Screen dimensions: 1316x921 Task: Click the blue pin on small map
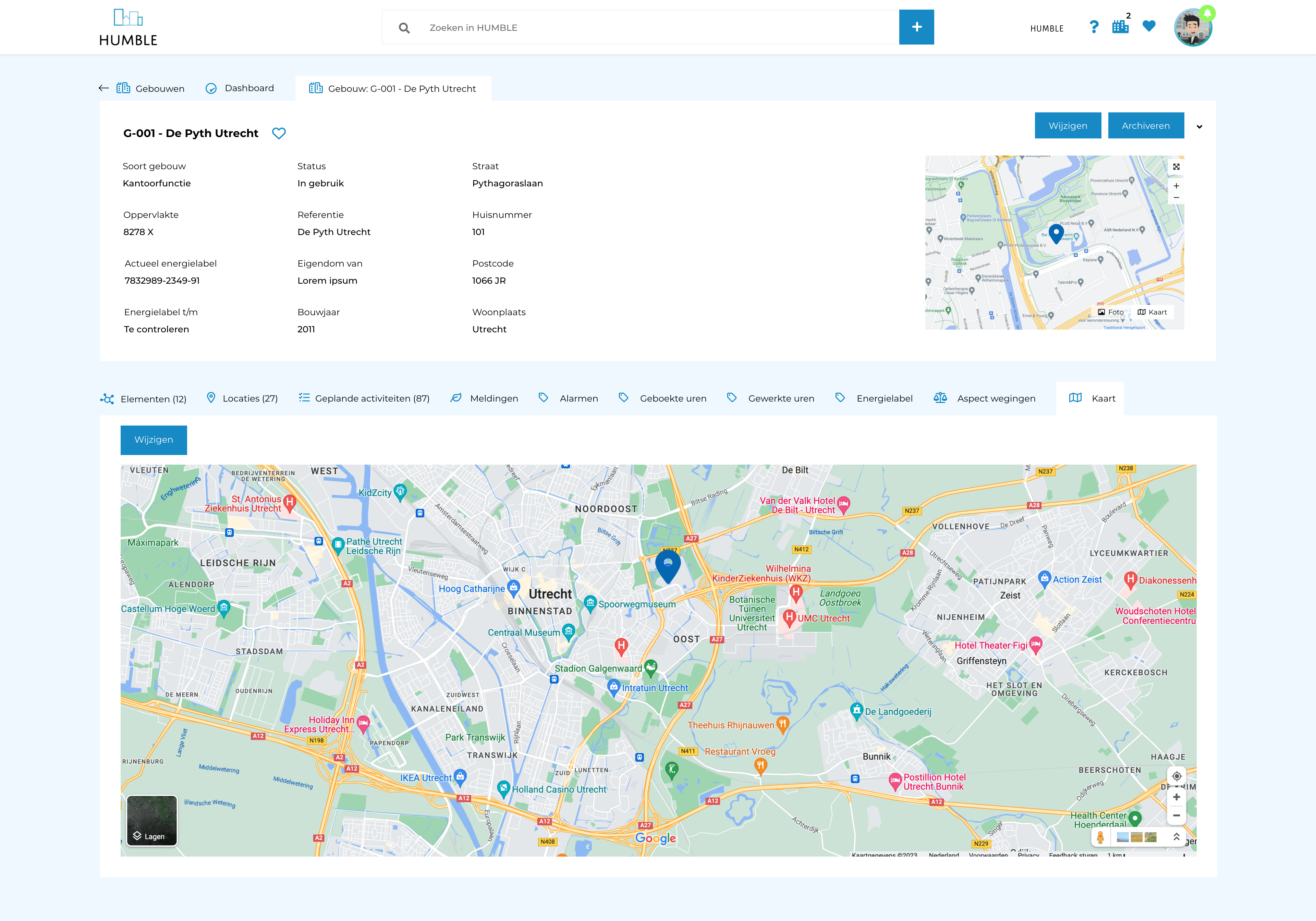click(1056, 233)
